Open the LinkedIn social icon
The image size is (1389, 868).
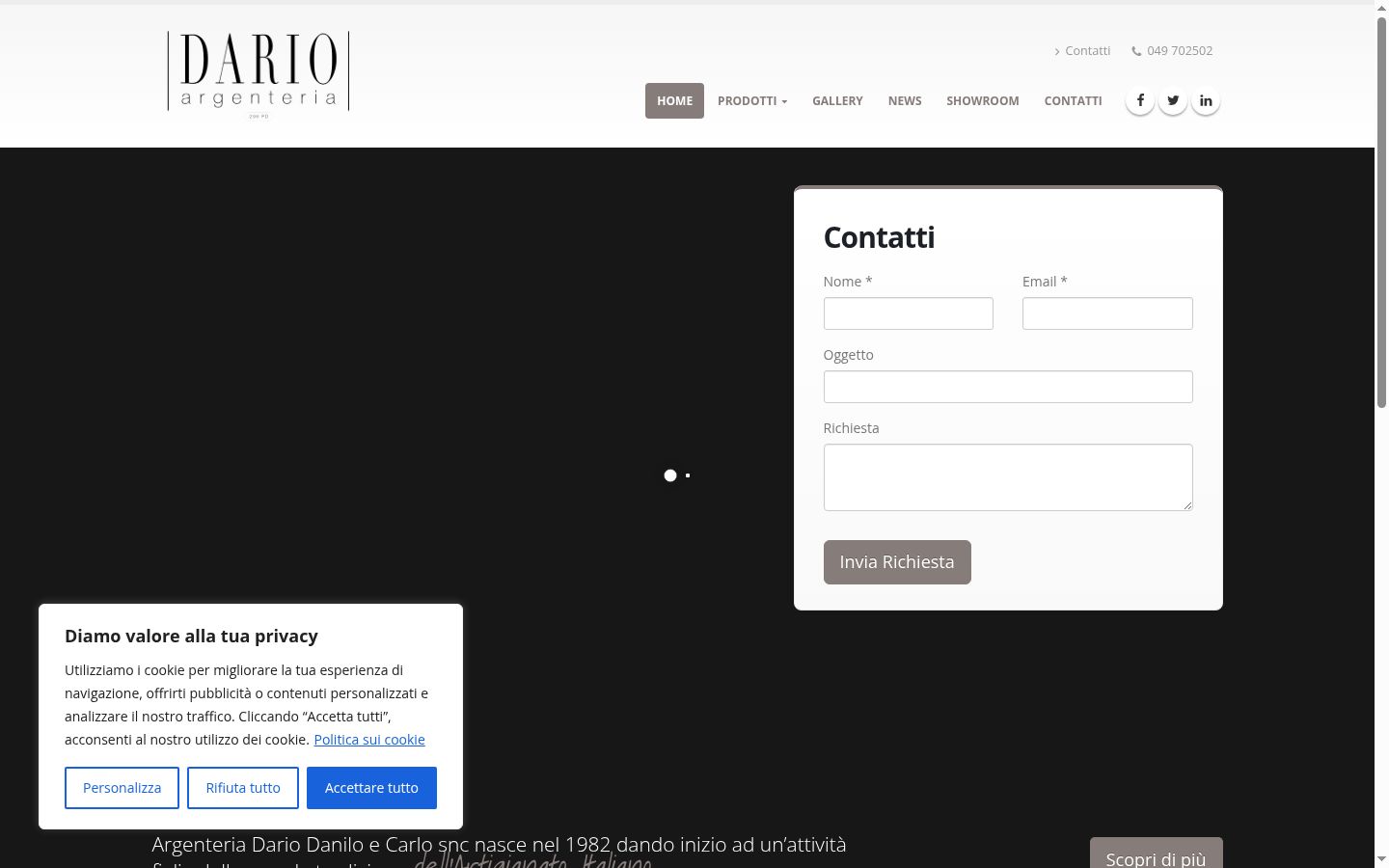[1206, 100]
